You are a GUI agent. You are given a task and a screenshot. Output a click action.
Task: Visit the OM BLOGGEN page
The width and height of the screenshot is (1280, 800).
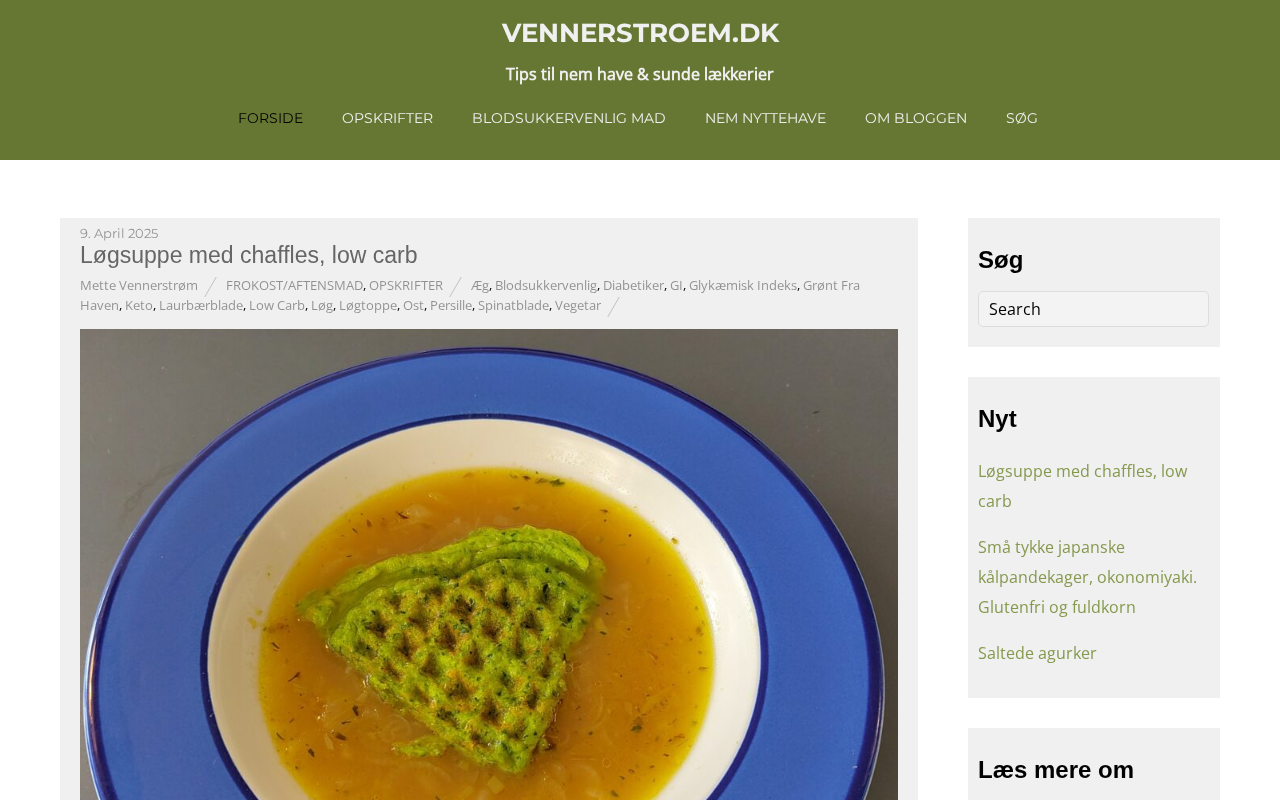(916, 118)
